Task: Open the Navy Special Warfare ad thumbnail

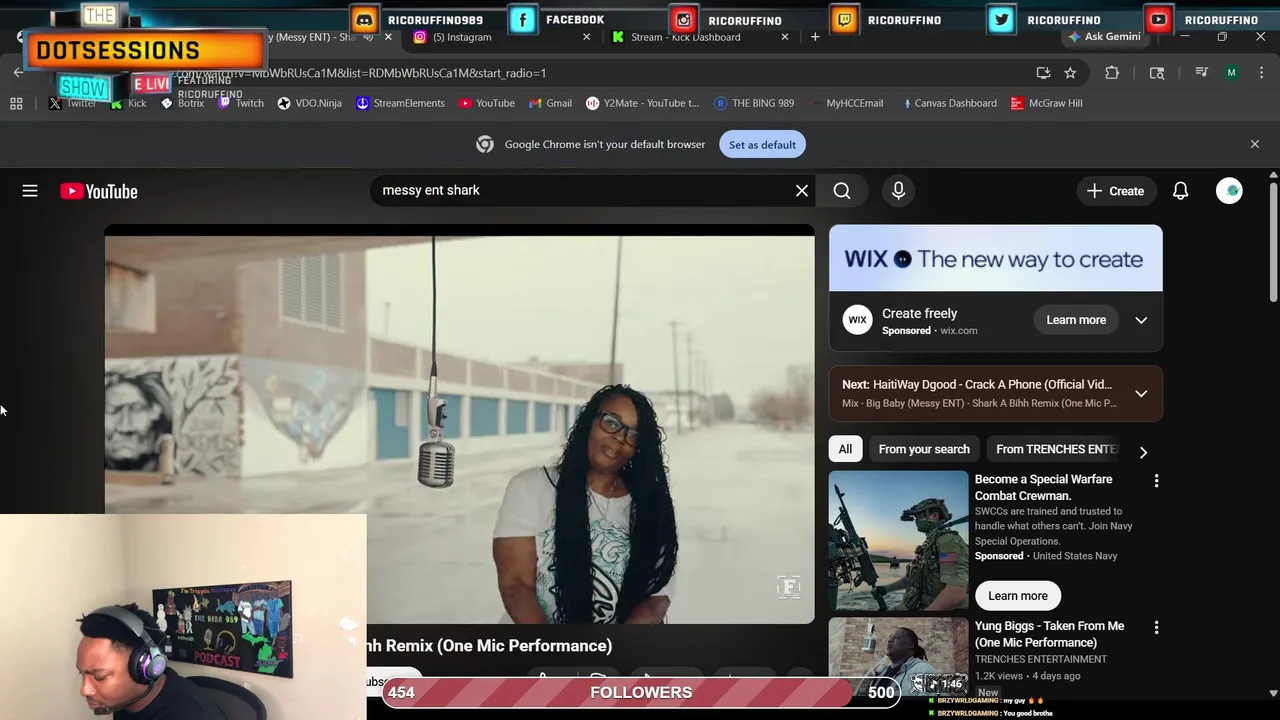Action: 898,541
